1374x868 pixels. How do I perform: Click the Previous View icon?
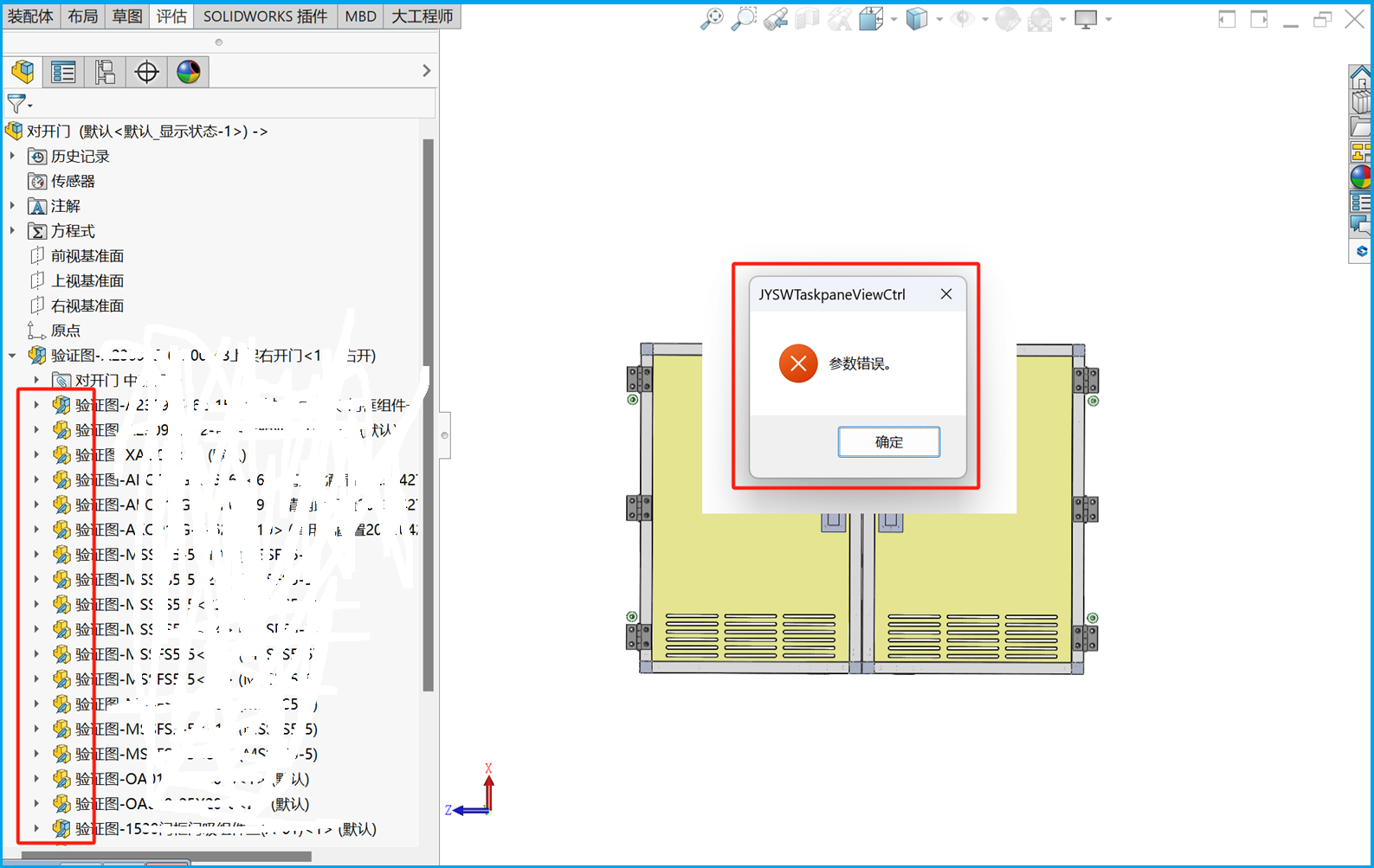click(776, 19)
